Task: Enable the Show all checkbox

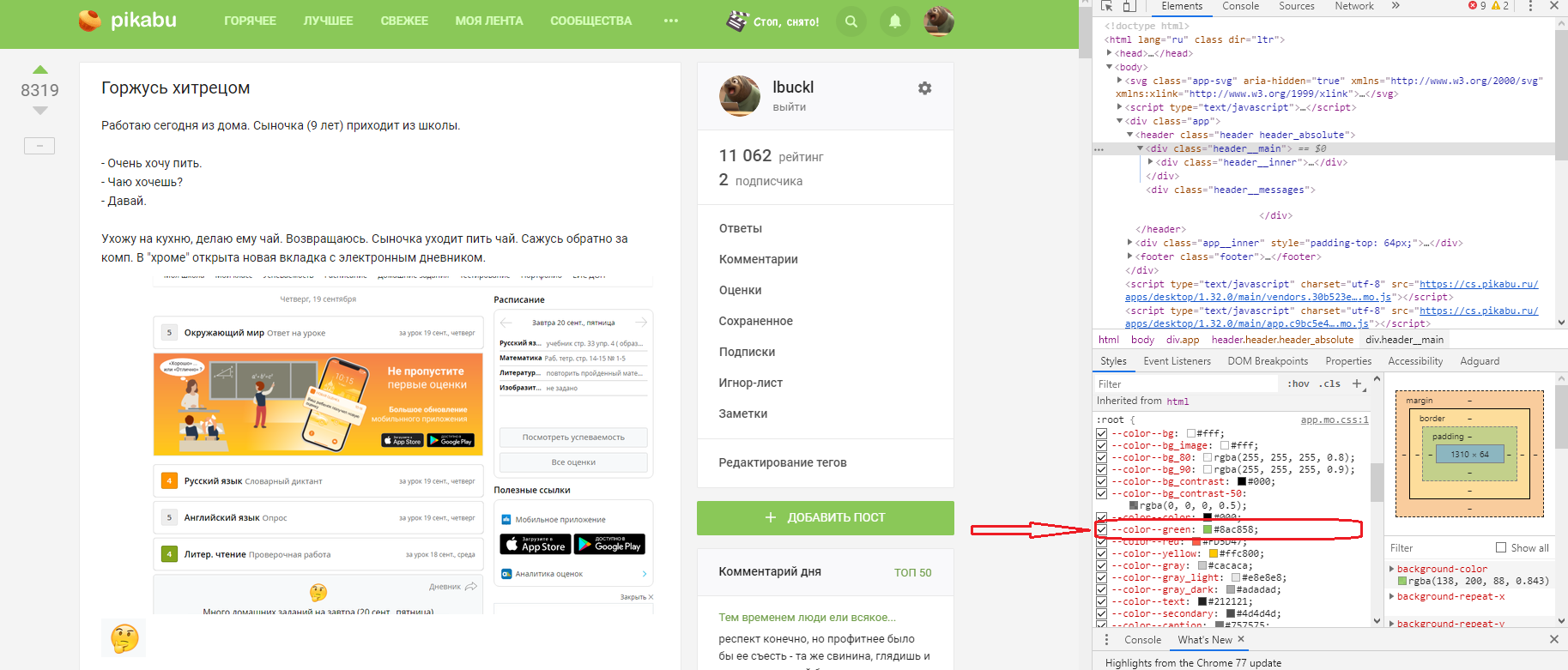Action: (x=1501, y=547)
